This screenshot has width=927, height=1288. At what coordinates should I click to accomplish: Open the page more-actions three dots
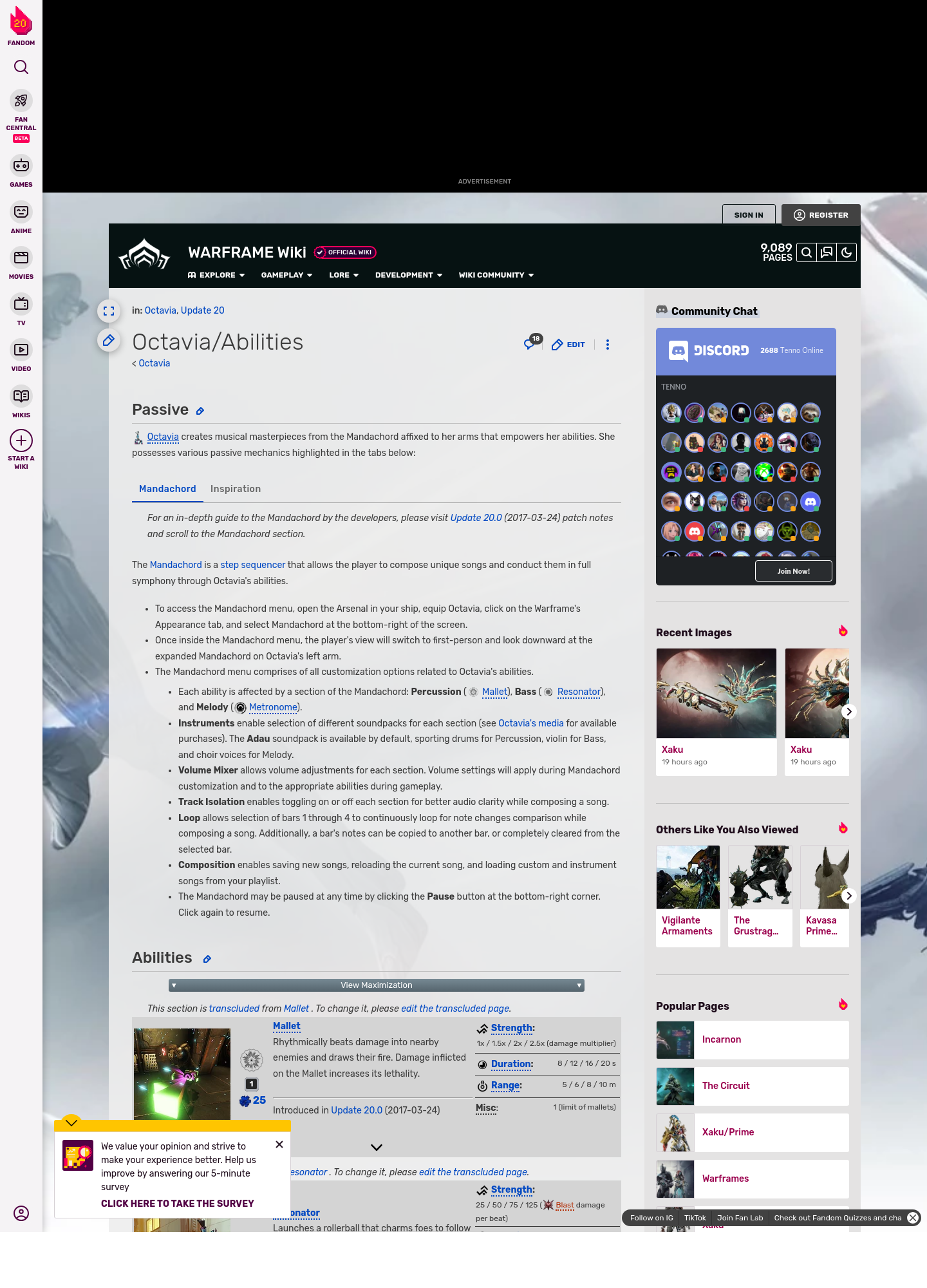point(608,345)
